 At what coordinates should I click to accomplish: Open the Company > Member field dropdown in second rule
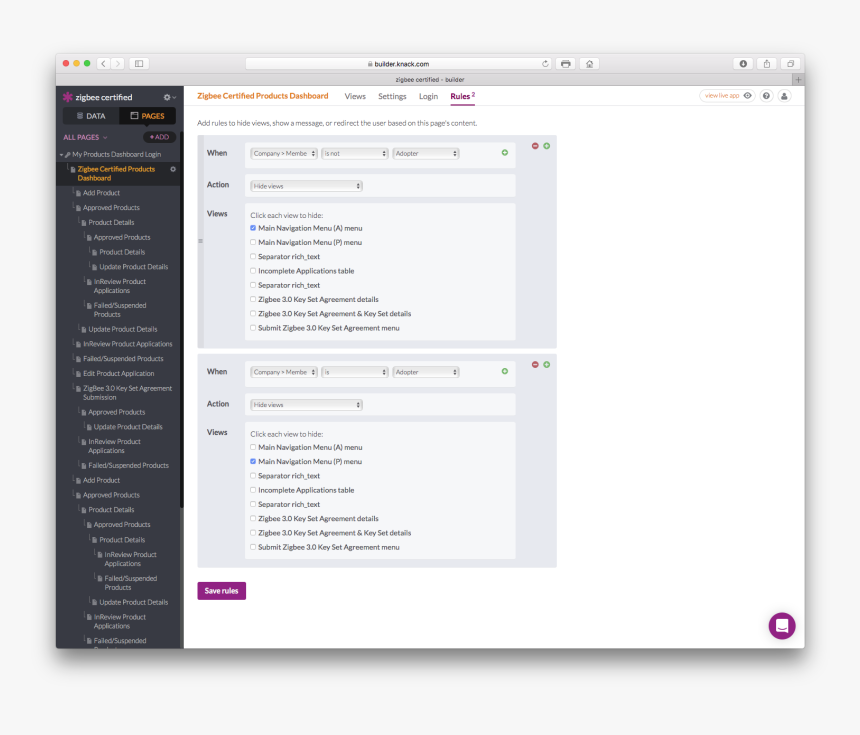[284, 372]
